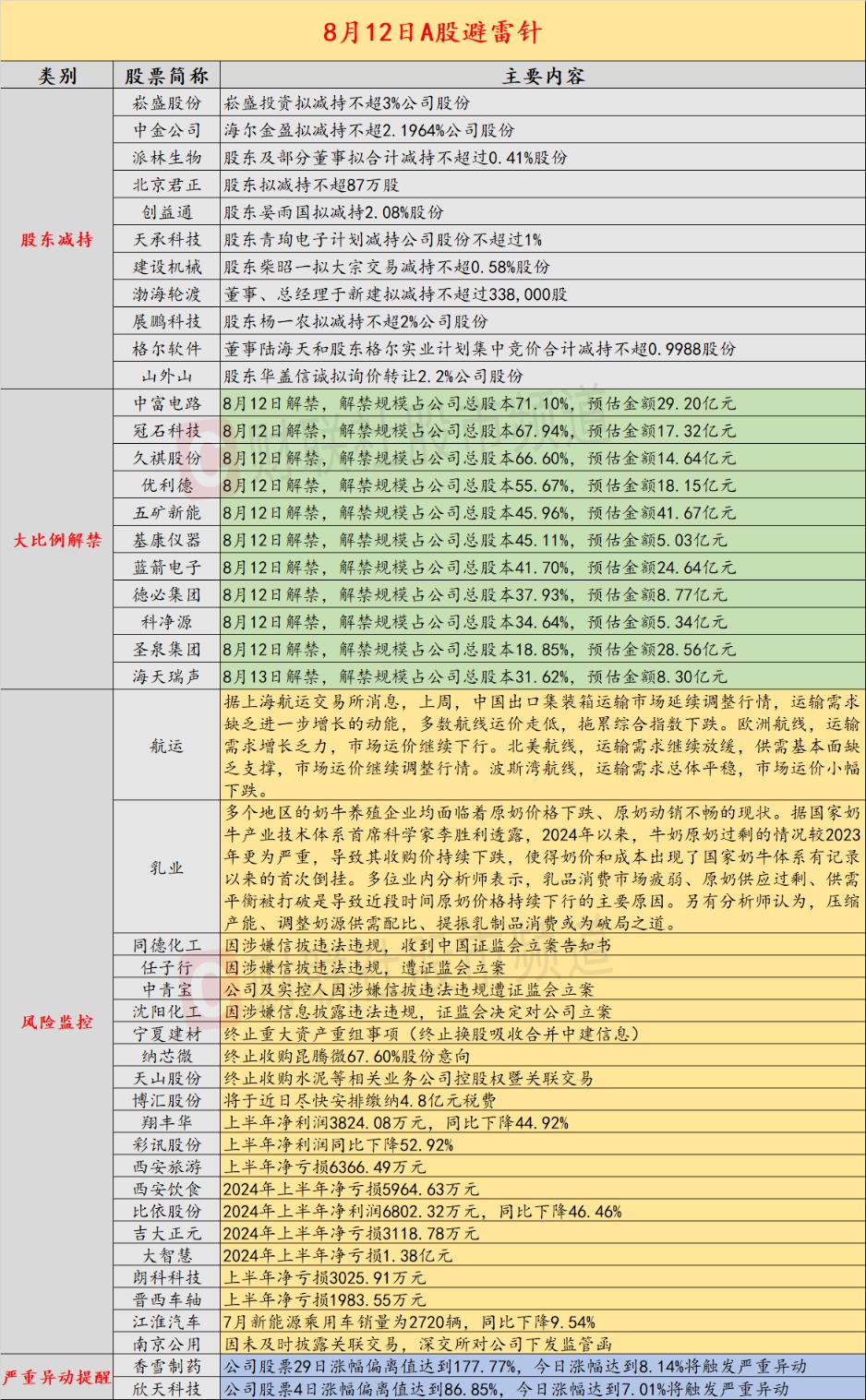Select the stock name cell '同德化工'
The height and width of the screenshot is (1400, 866).
[166, 945]
